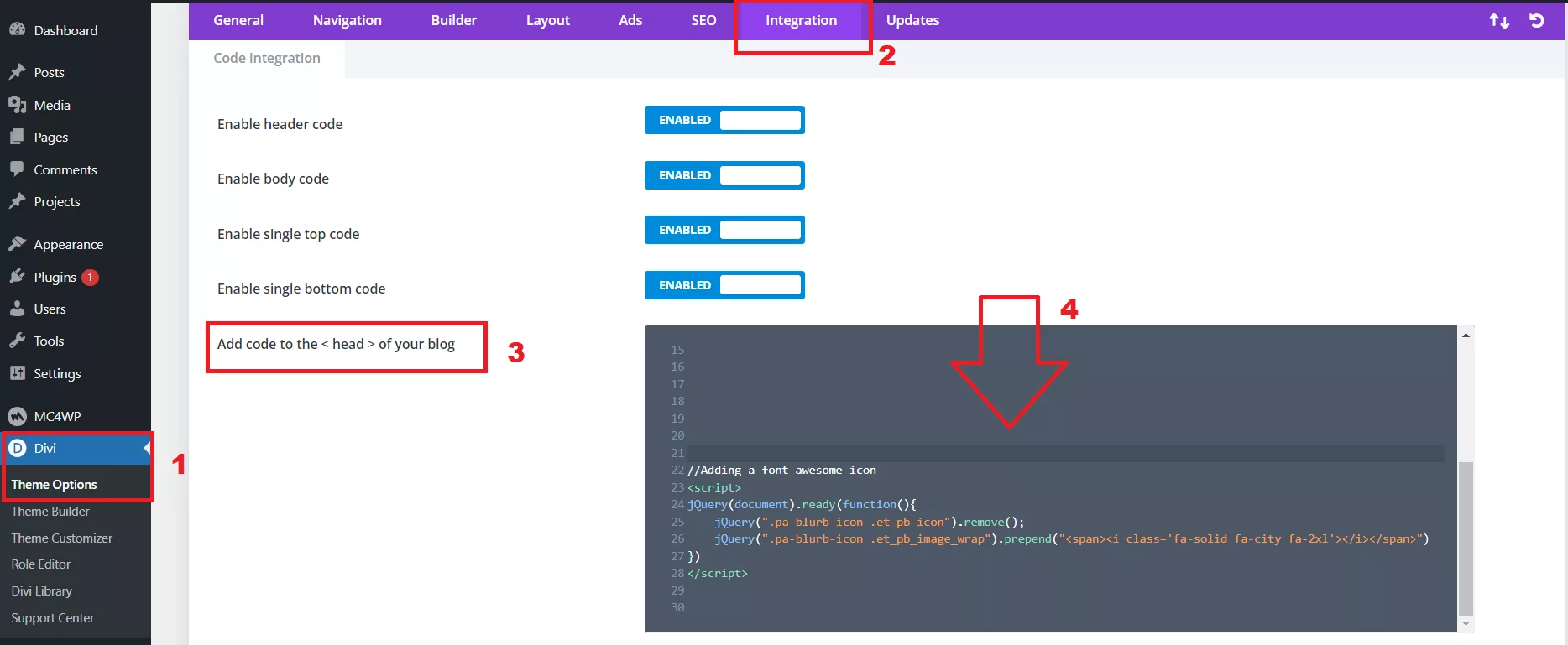The height and width of the screenshot is (645, 1568).
Task: Switch to the Layout tab
Action: pos(548,20)
